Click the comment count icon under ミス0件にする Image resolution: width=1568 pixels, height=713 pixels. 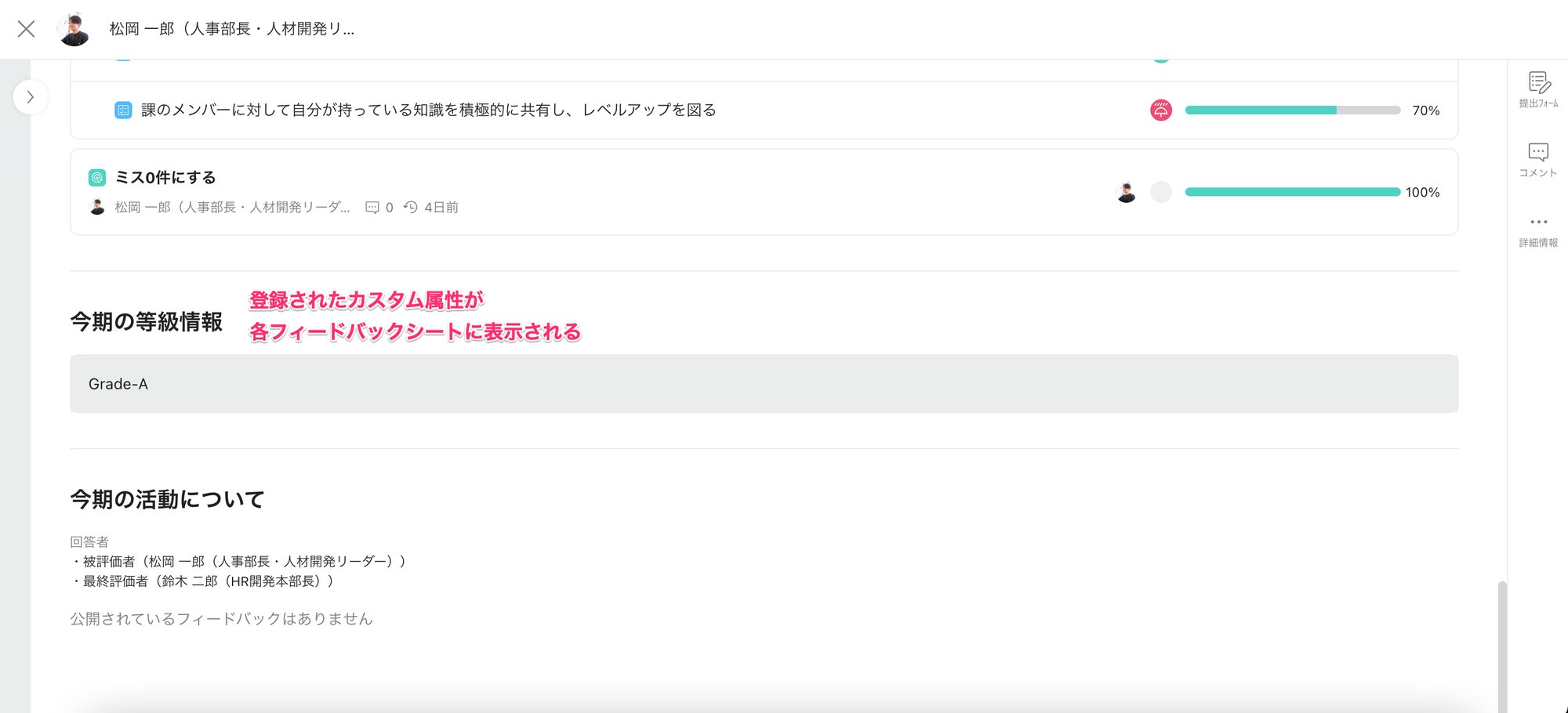pyautogui.click(x=372, y=208)
